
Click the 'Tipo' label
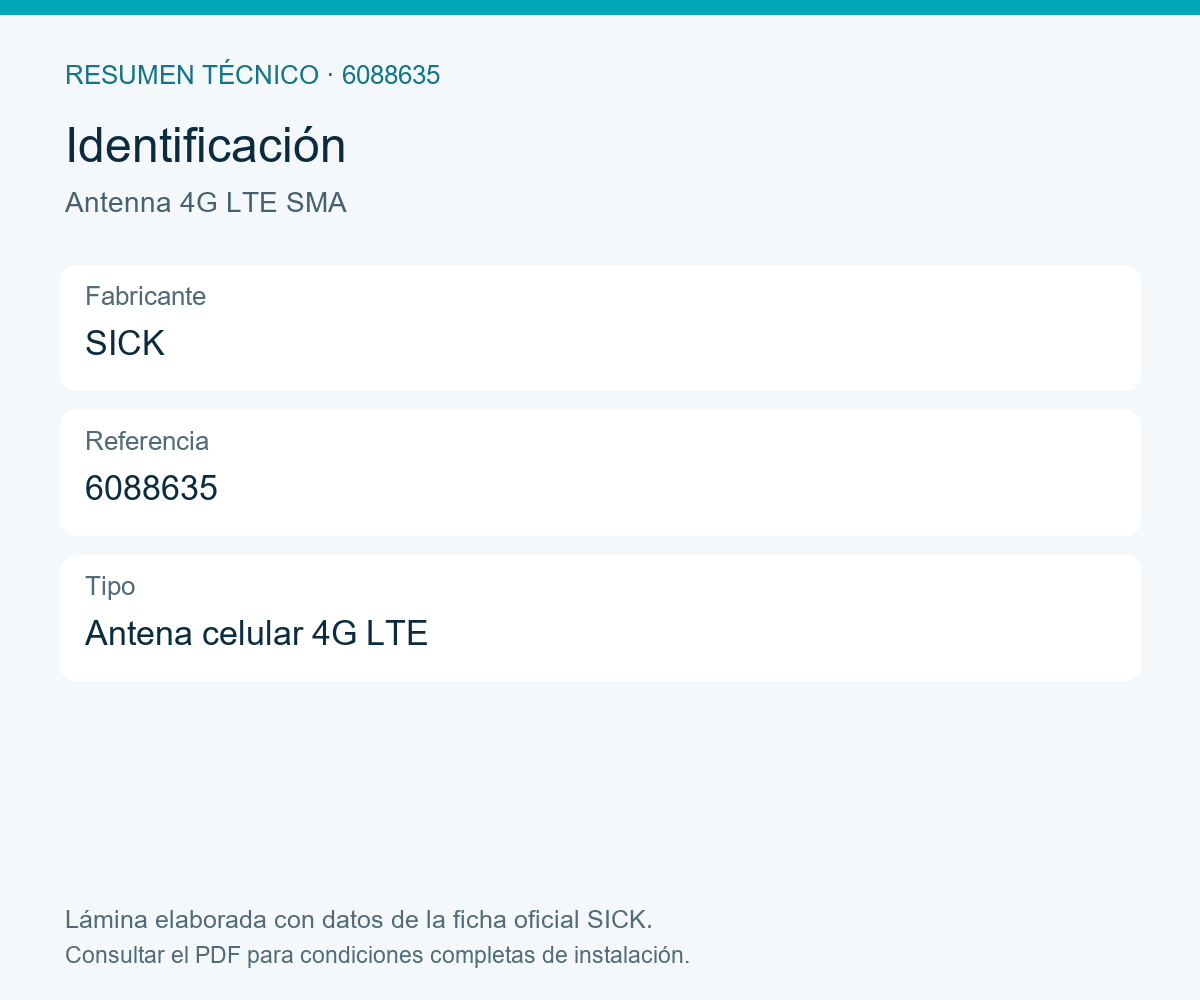110,586
